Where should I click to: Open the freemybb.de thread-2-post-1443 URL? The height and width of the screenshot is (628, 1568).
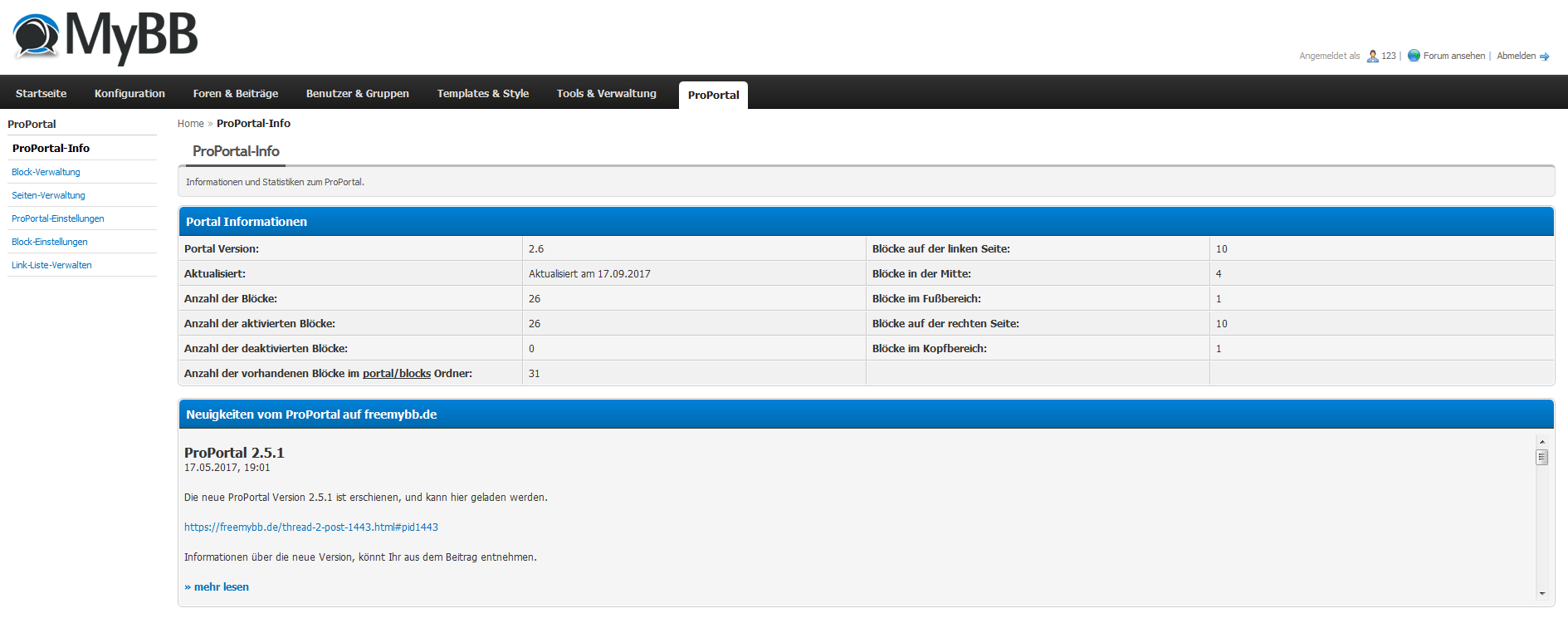click(311, 527)
